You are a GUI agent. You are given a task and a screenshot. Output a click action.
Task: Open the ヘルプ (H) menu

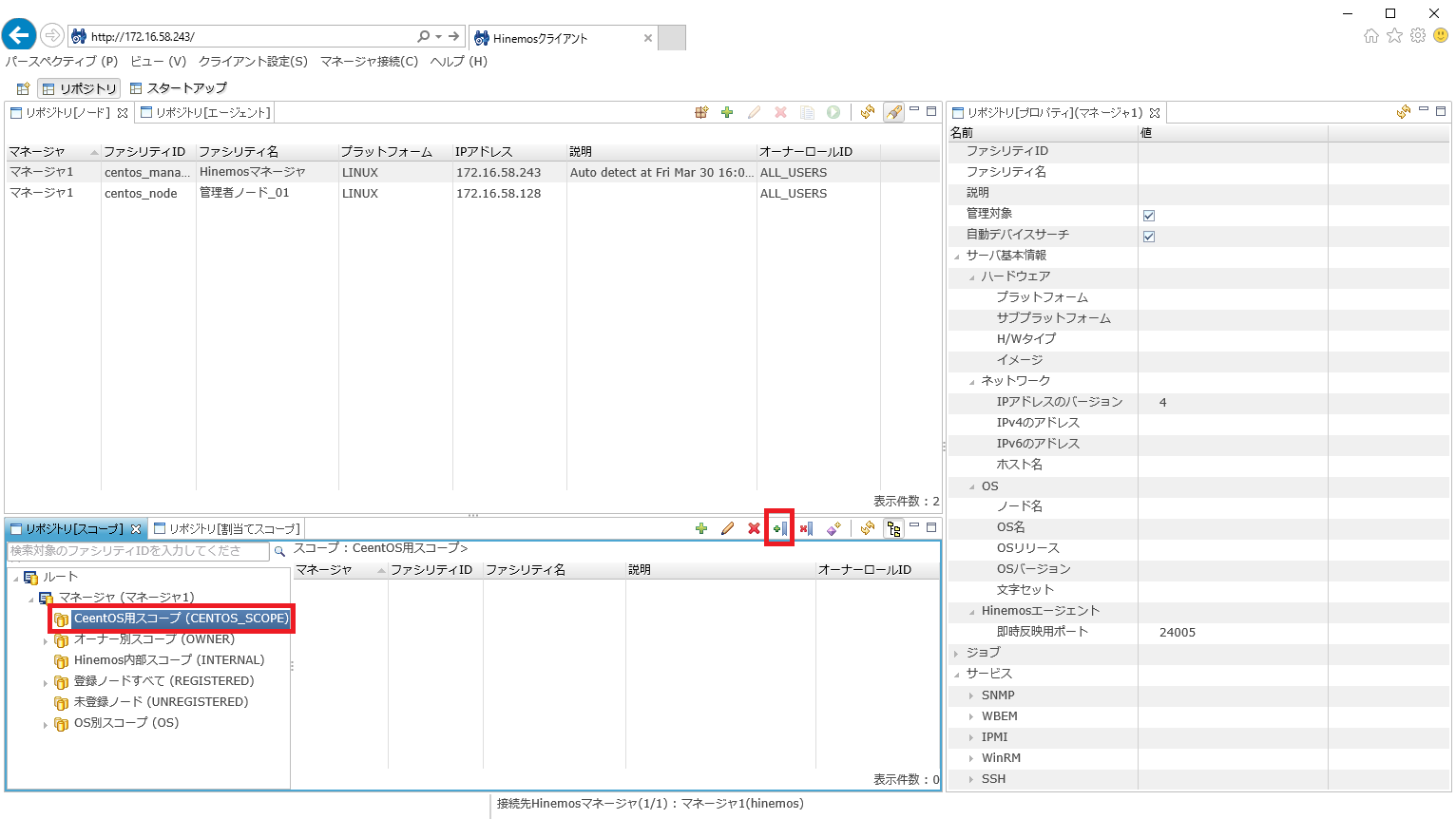pyautogui.click(x=458, y=61)
